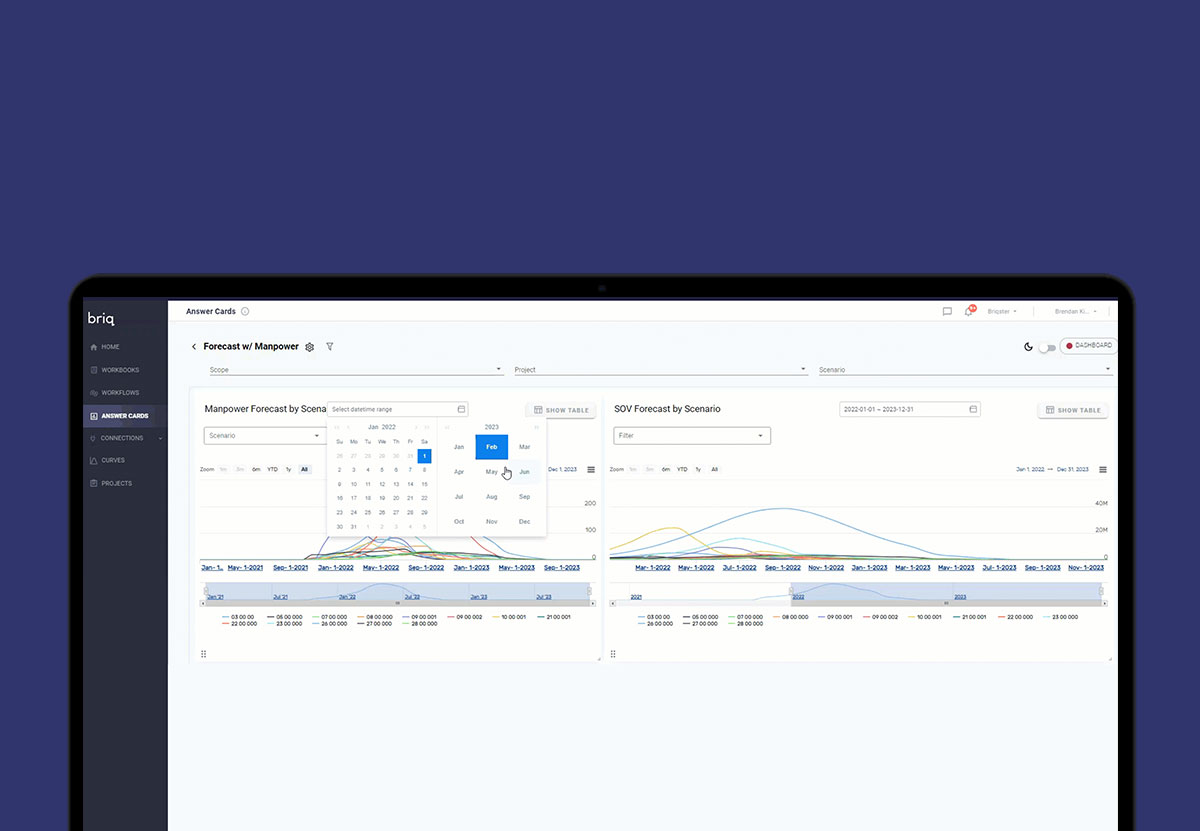Select the All zoom range on Manpower chart
The width and height of the screenshot is (1200, 831).
(x=305, y=468)
